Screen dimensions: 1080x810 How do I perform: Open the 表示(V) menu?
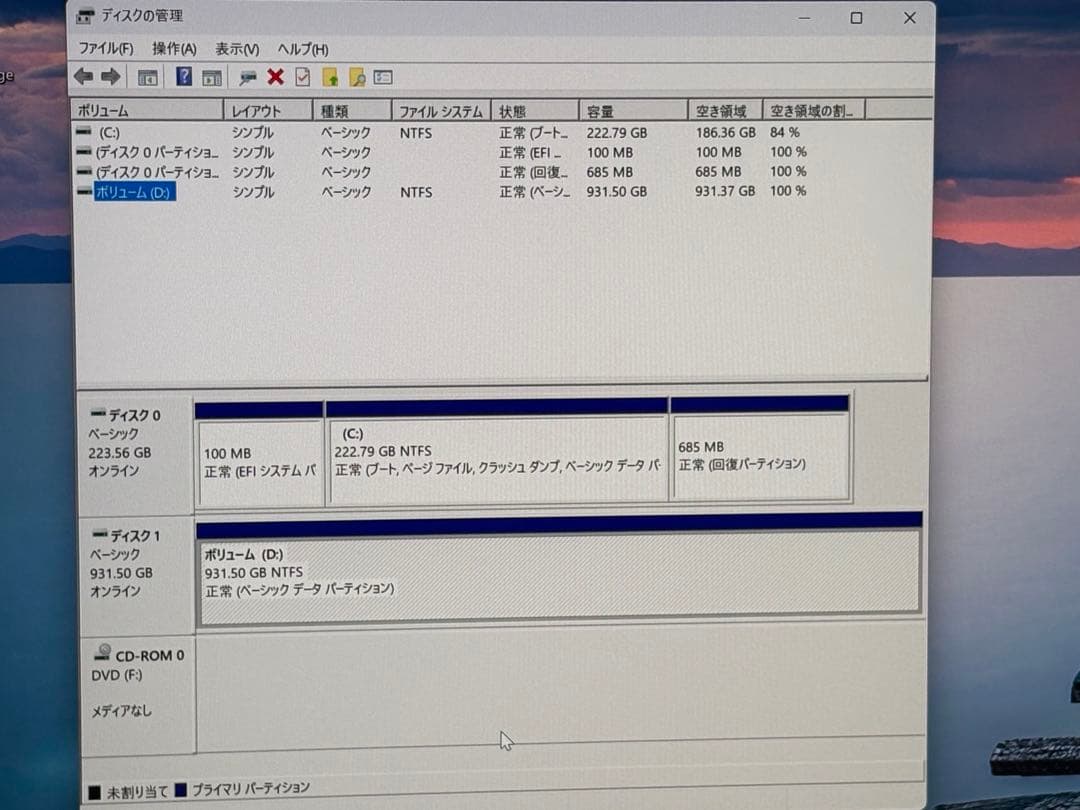tap(234, 48)
